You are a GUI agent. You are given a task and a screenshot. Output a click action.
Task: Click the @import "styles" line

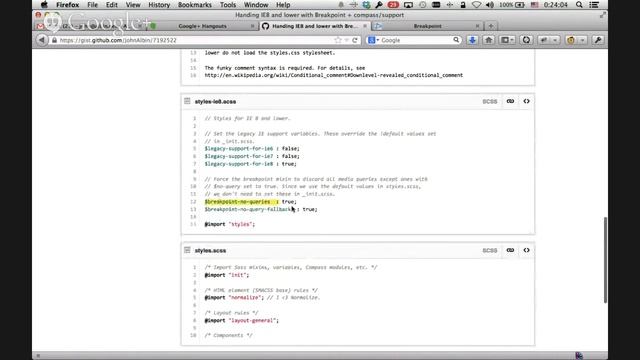(x=230, y=224)
